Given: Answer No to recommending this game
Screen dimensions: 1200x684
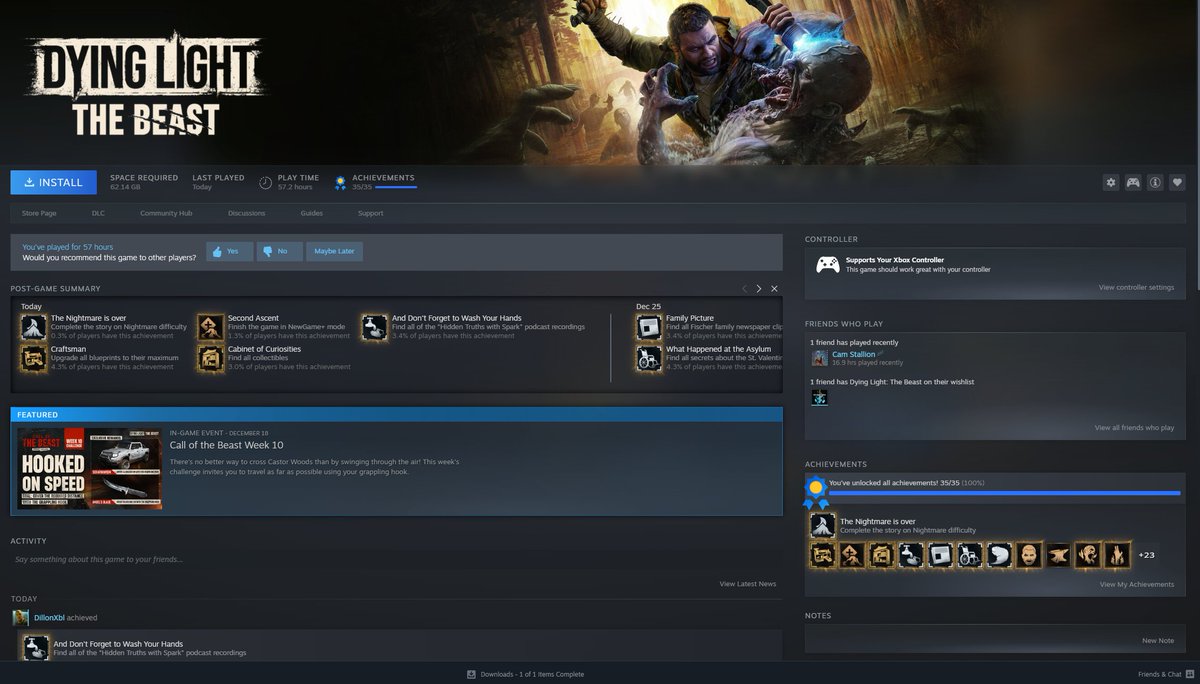Looking at the screenshot, I should (x=279, y=251).
